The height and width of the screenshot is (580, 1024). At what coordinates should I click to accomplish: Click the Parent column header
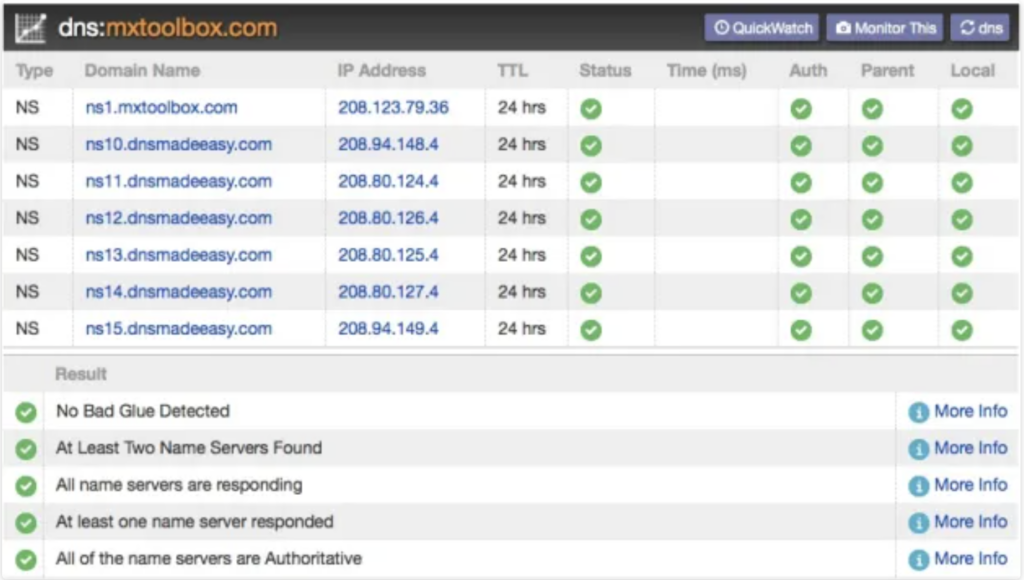(x=888, y=71)
